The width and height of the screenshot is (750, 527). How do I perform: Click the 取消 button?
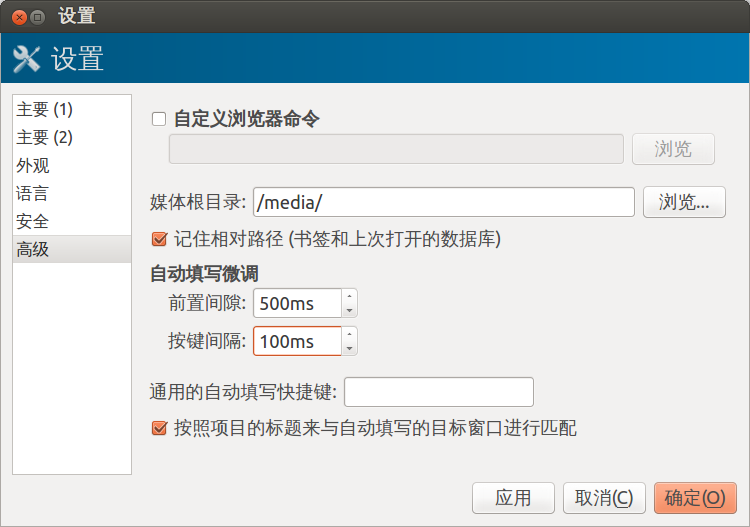[x=604, y=498]
